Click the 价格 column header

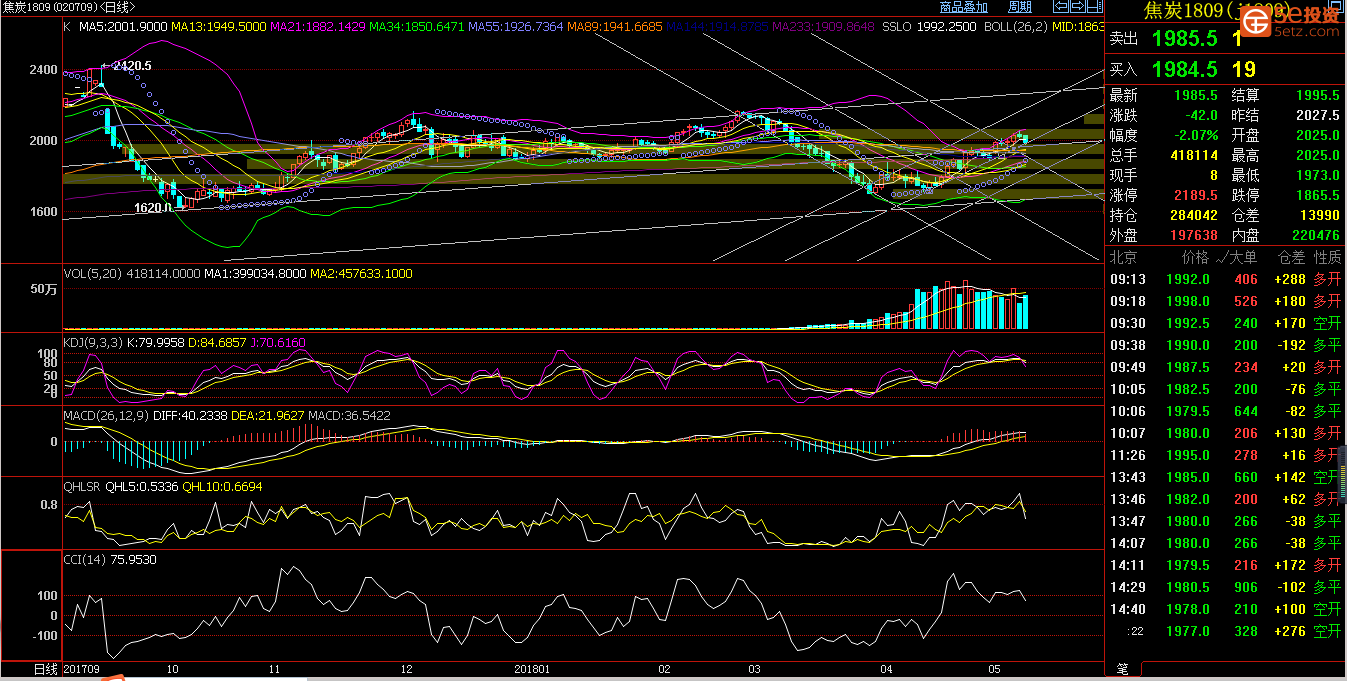click(1194, 258)
